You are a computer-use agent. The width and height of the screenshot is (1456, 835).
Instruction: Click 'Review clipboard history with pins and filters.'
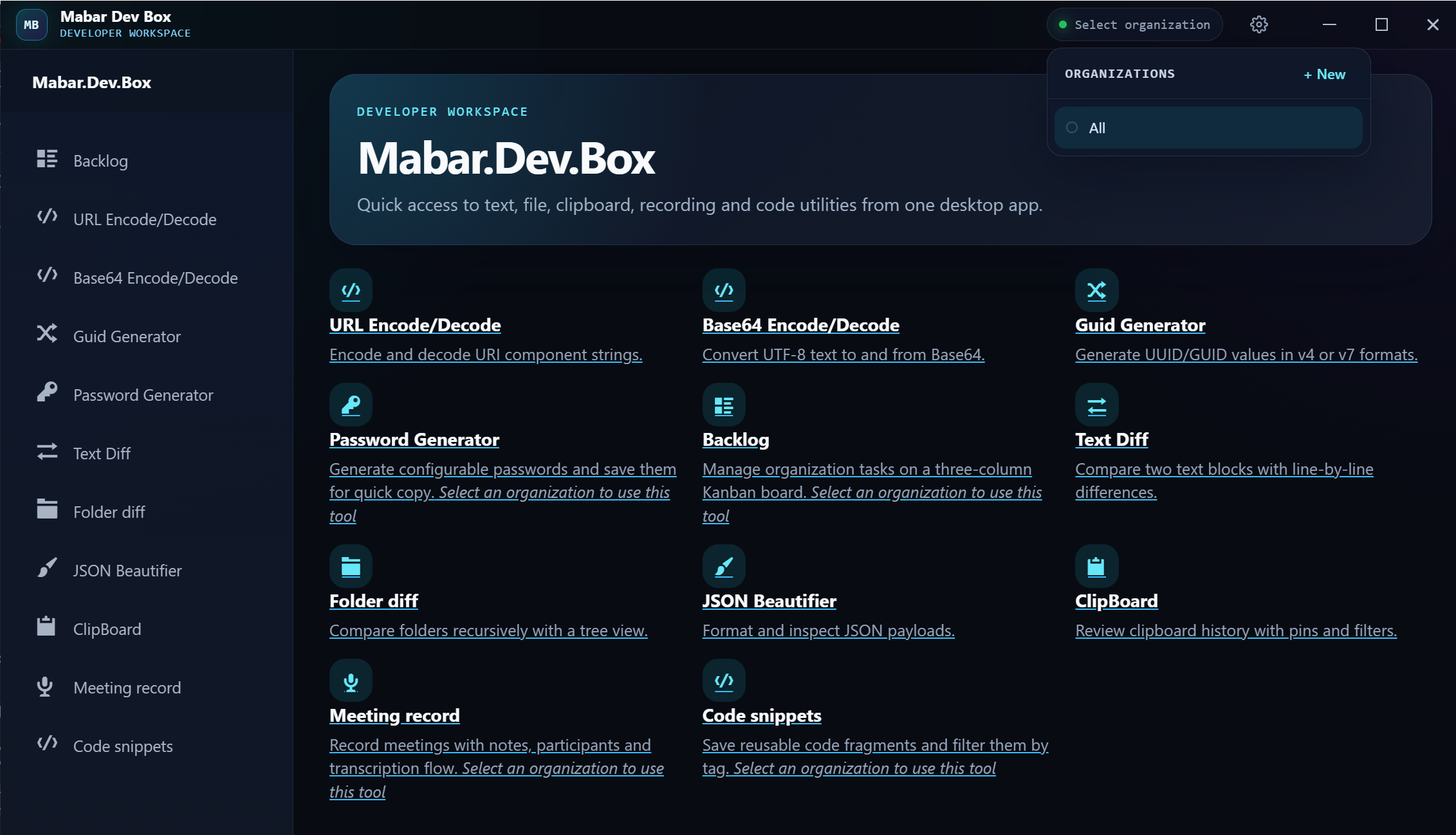(x=1236, y=630)
